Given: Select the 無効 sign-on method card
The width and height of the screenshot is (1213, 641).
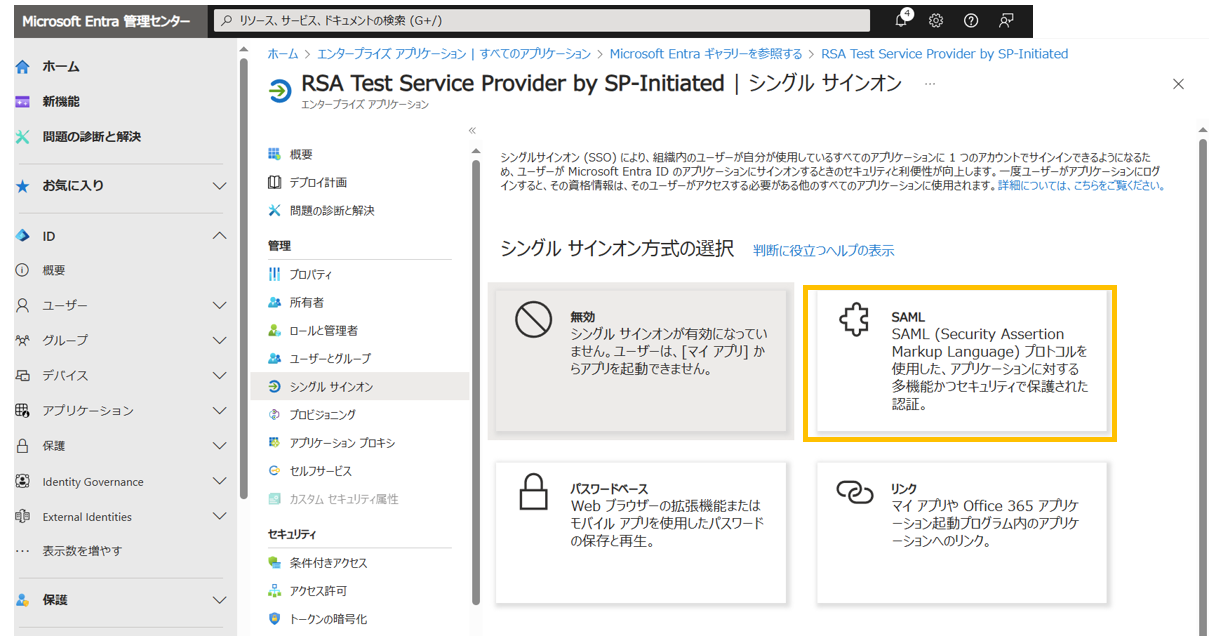Looking at the screenshot, I should (x=640, y=361).
